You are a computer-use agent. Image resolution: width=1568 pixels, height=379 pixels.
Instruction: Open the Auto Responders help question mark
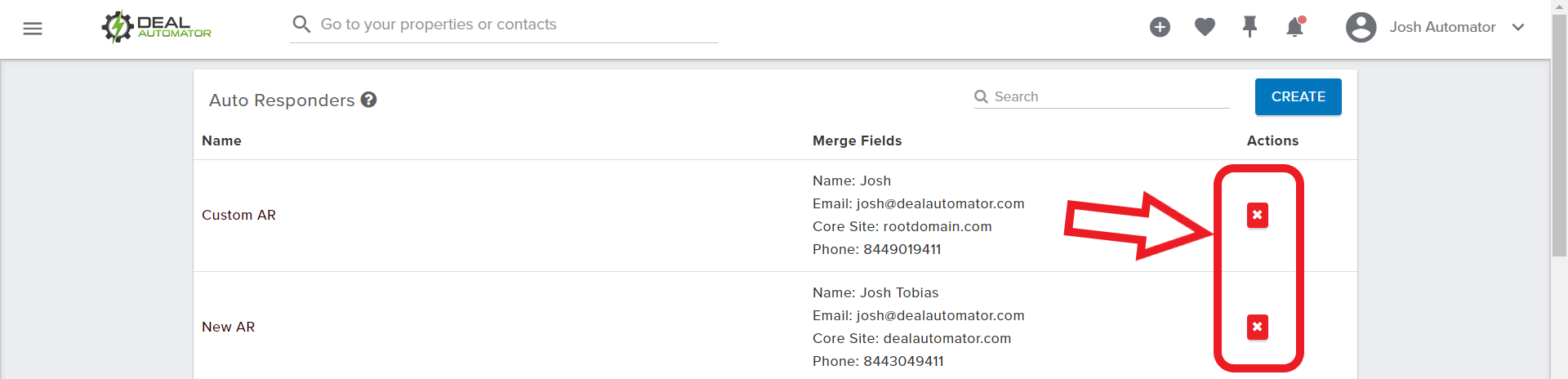[369, 100]
